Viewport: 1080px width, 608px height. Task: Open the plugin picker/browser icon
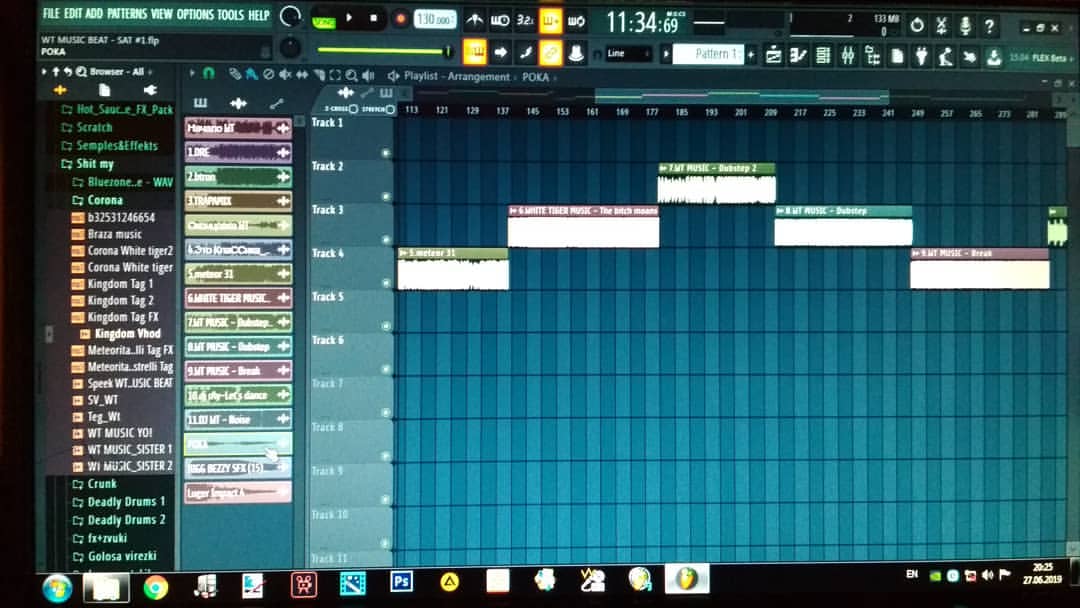tap(873, 55)
